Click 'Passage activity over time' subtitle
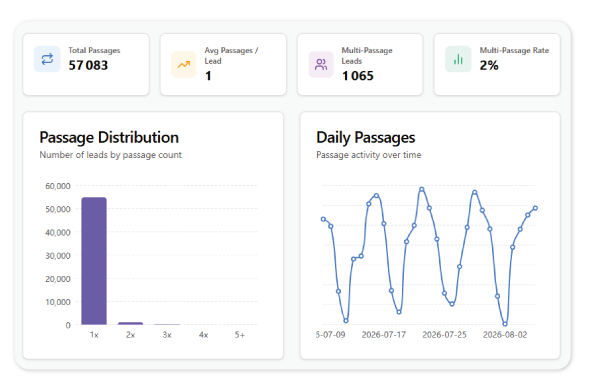This screenshot has height=387, width=591. point(369,155)
